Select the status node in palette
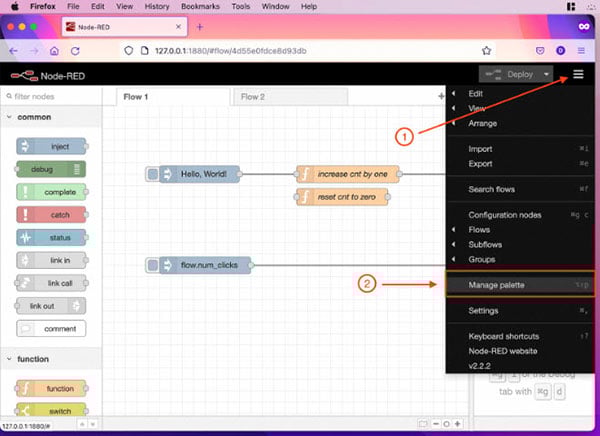Viewport: 600px width, 436px height. 52,238
